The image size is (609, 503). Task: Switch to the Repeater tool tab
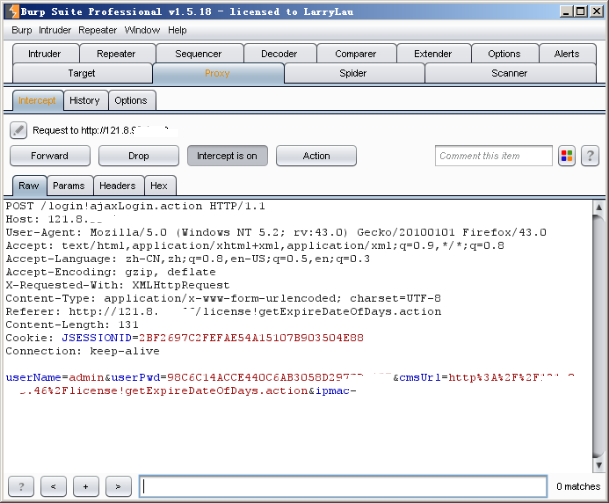pyautogui.click(x=116, y=54)
